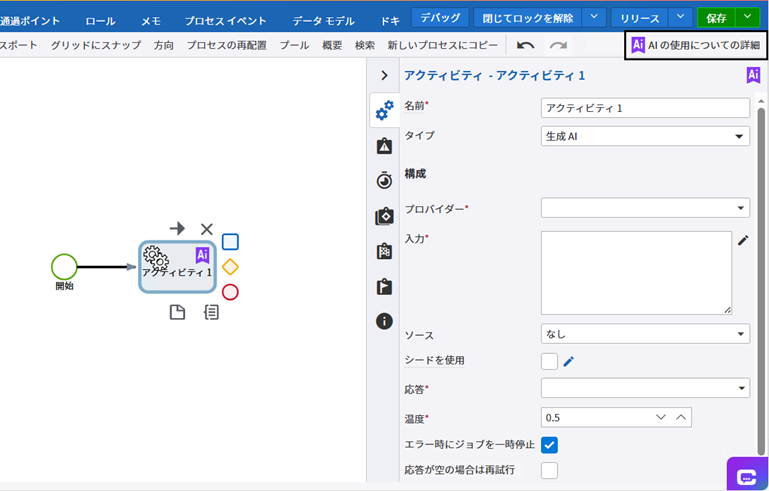Viewport: 769px width, 491px height.
Task: Add a new activity with blue square
Action: (231, 242)
